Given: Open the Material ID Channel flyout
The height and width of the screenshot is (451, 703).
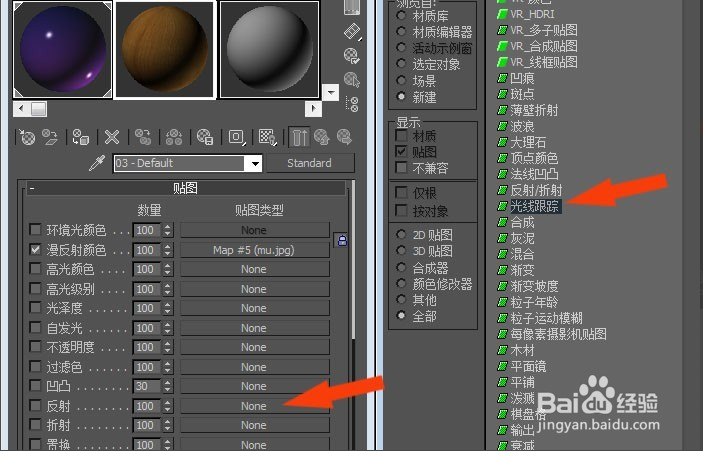Looking at the screenshot, I should pyautogui.click(x=236, y=137).
